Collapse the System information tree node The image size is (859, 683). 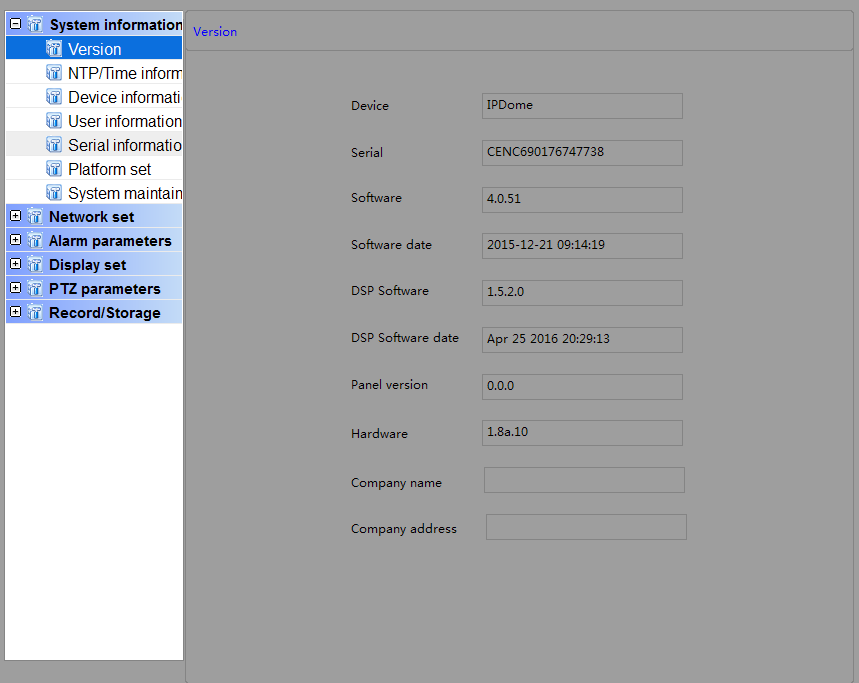point(15,24)
